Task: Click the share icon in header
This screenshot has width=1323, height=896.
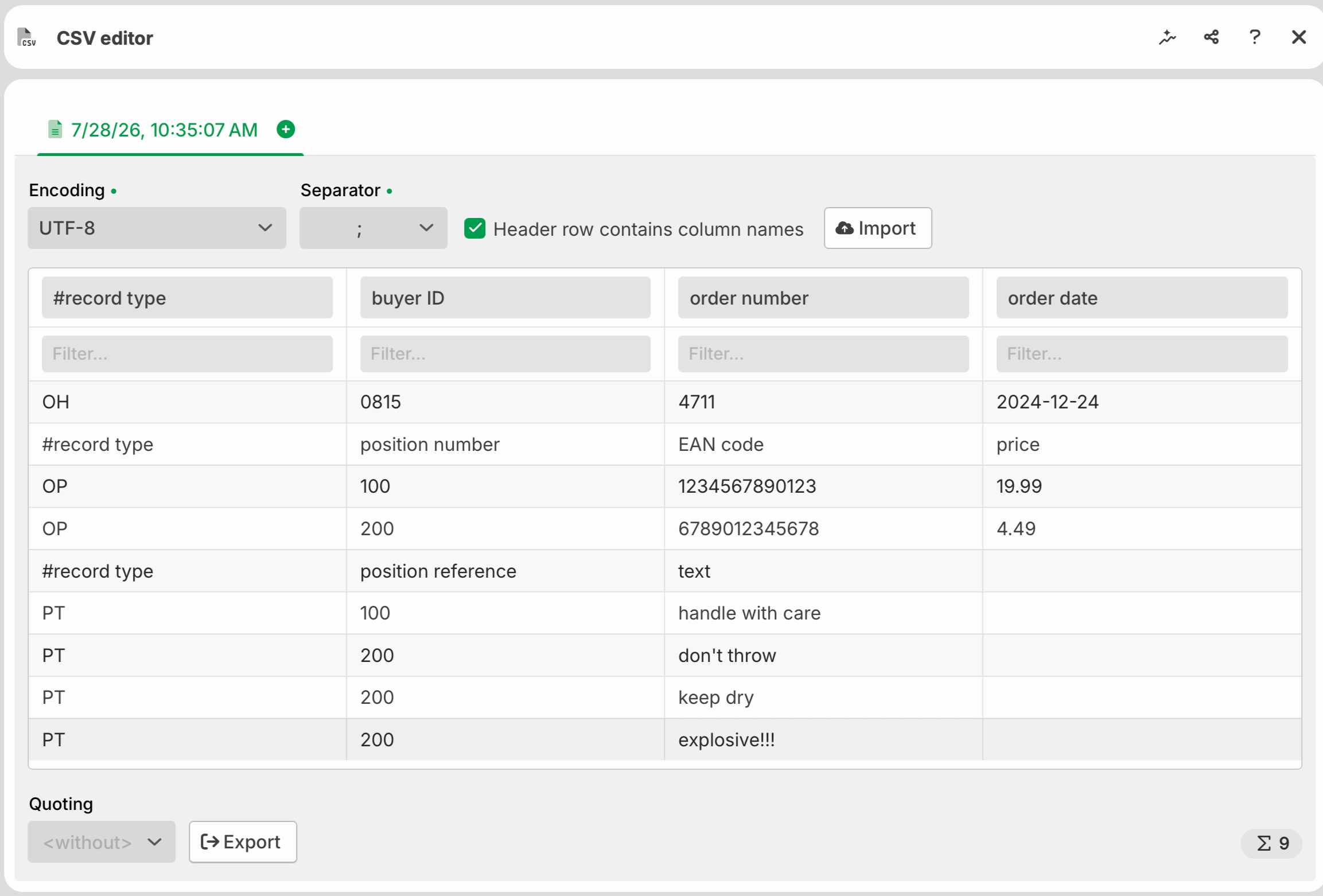Action: [1211, 38]
